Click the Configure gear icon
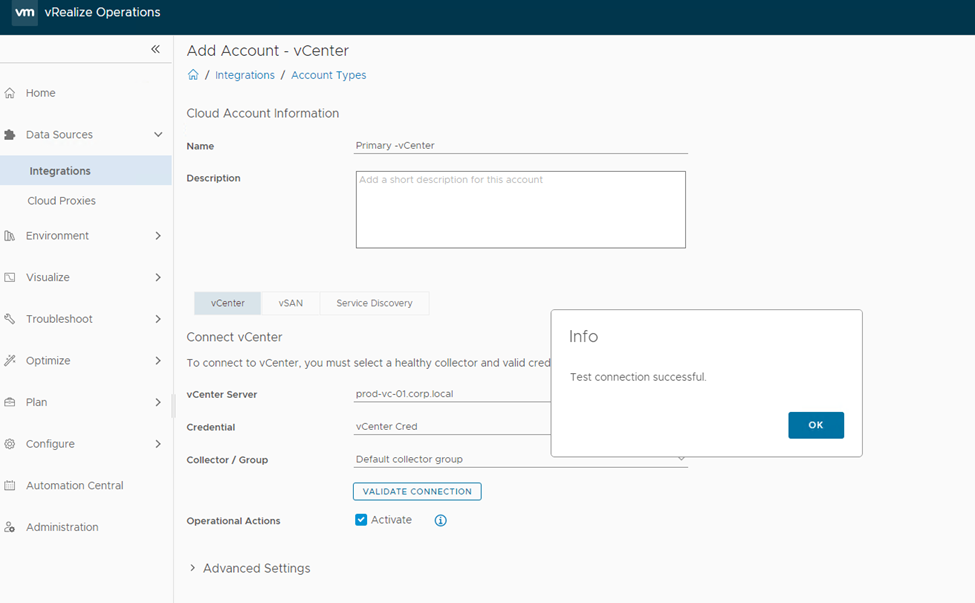 (10, 444)
